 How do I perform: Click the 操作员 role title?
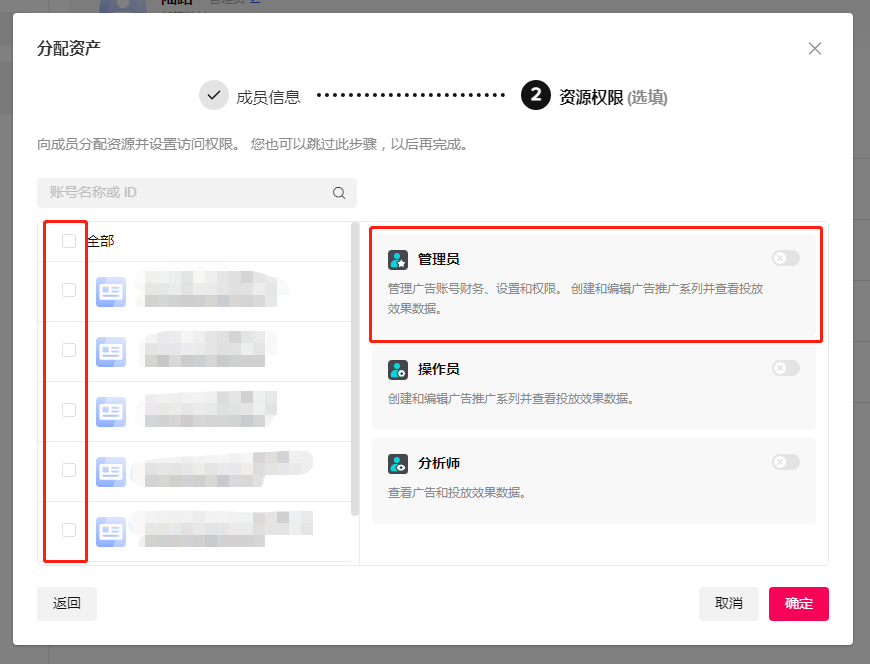(x=438, y=369)
